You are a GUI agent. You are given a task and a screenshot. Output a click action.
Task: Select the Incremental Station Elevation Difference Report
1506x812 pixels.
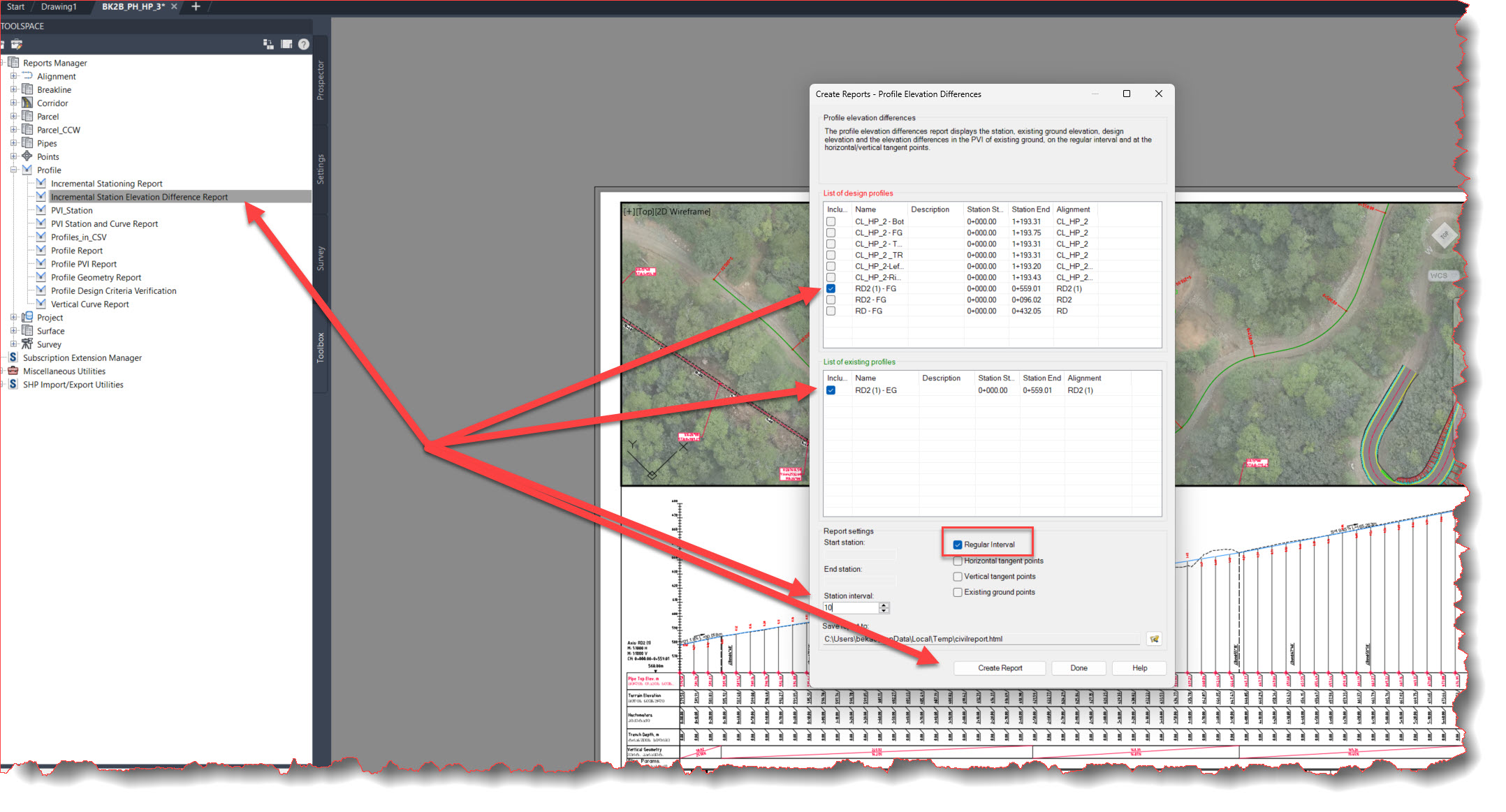(x=140, y=197)
